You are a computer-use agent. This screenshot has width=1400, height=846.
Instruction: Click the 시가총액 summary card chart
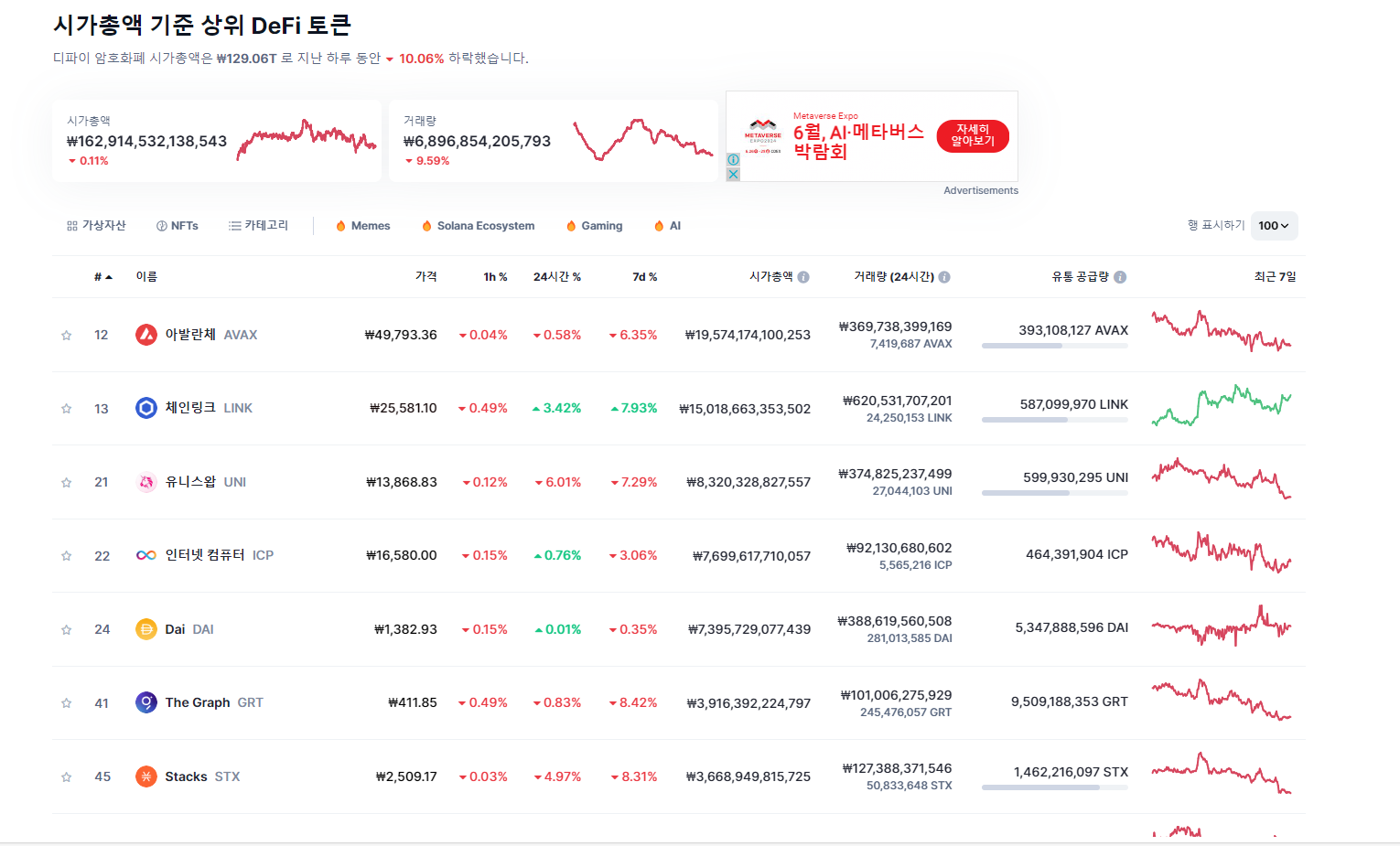[307, 141]
